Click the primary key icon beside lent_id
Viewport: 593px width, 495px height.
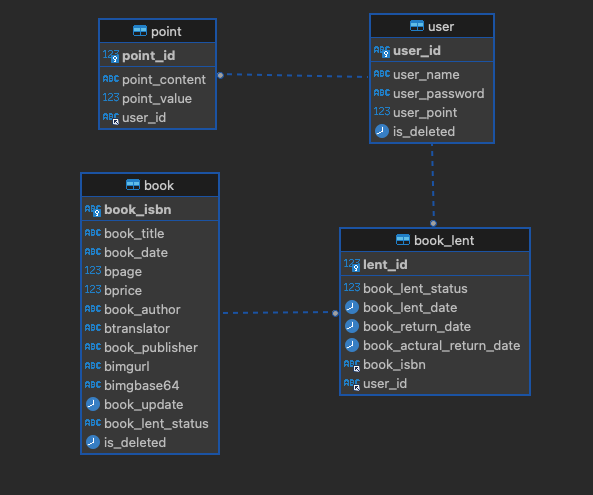[352, 265]
